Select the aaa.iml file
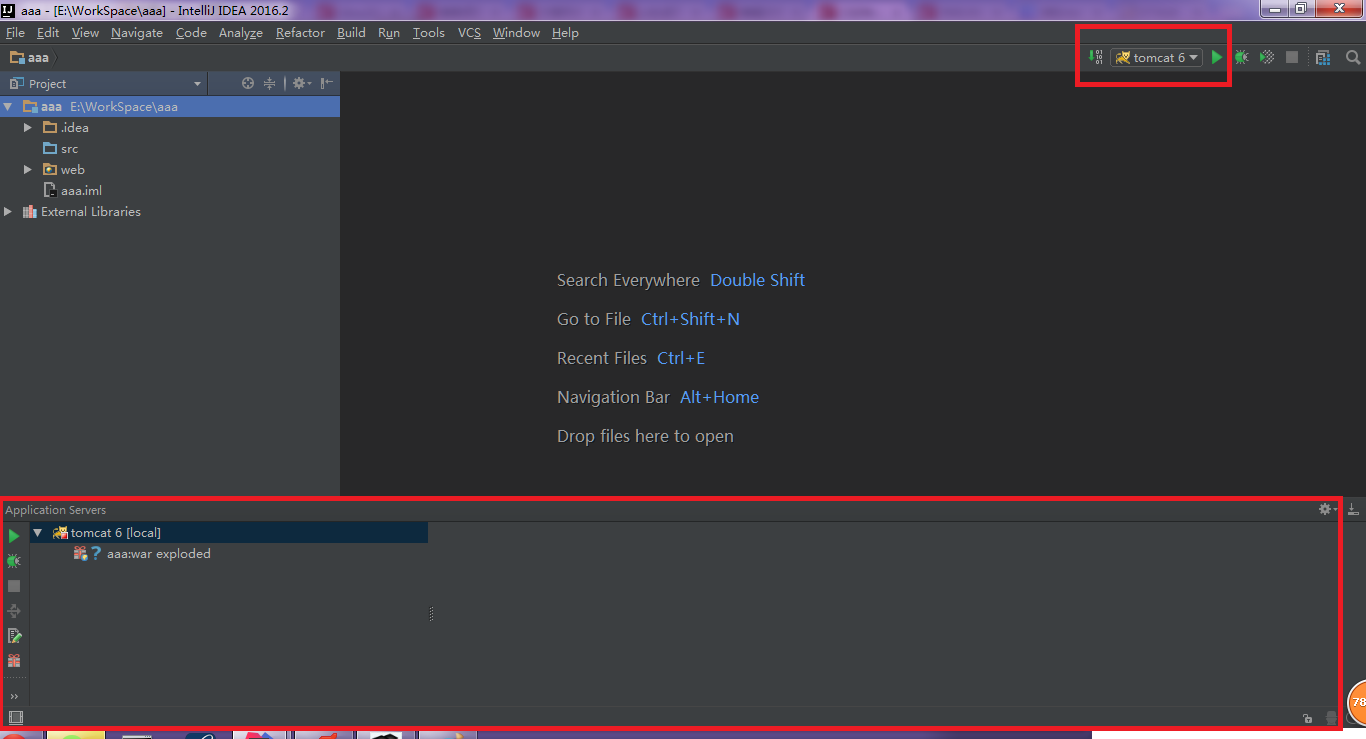This screenshot has height=739, width=1366. point(72,190)
